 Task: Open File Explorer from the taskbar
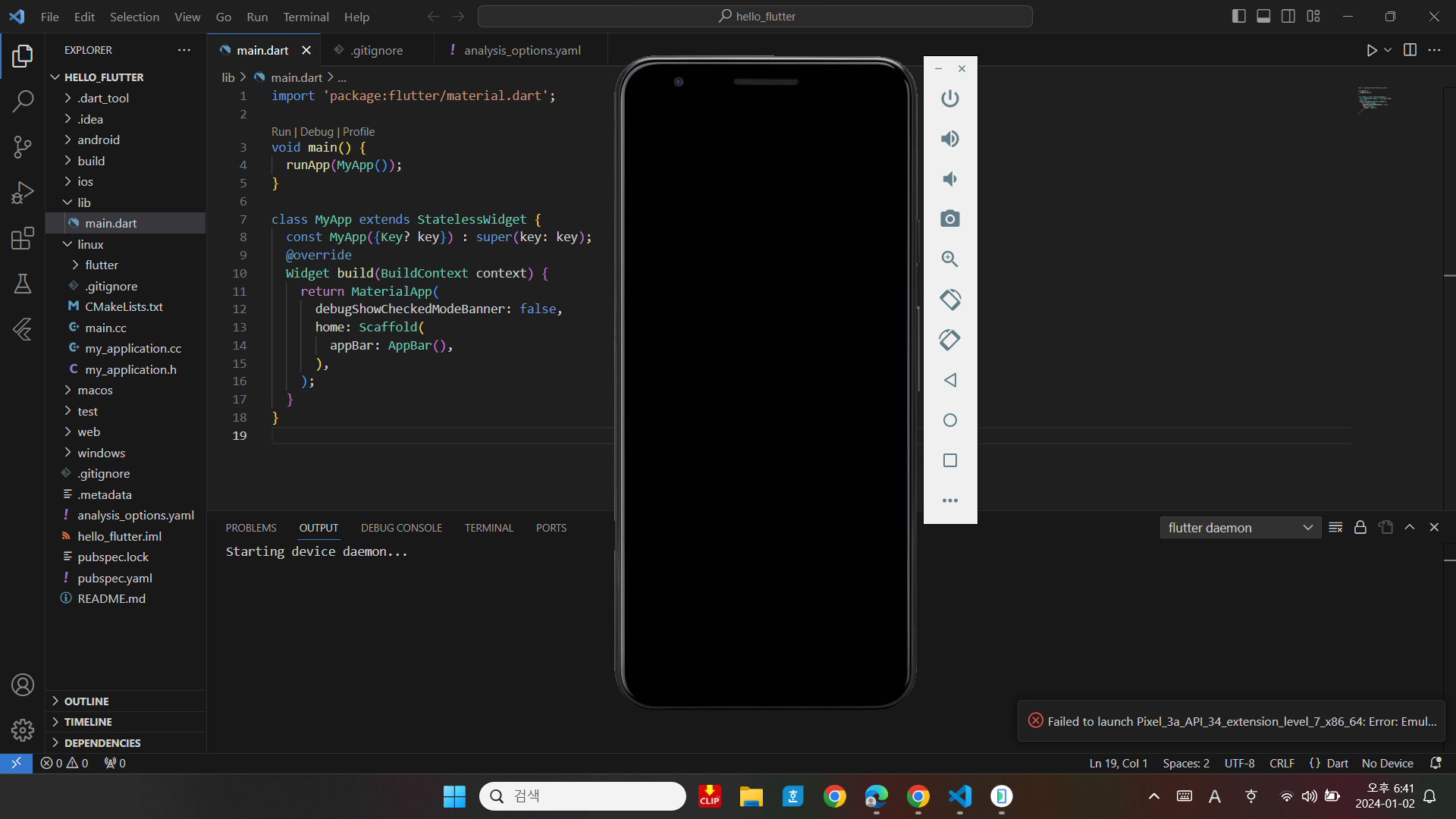pyautogui.click(x=752, y=796)
